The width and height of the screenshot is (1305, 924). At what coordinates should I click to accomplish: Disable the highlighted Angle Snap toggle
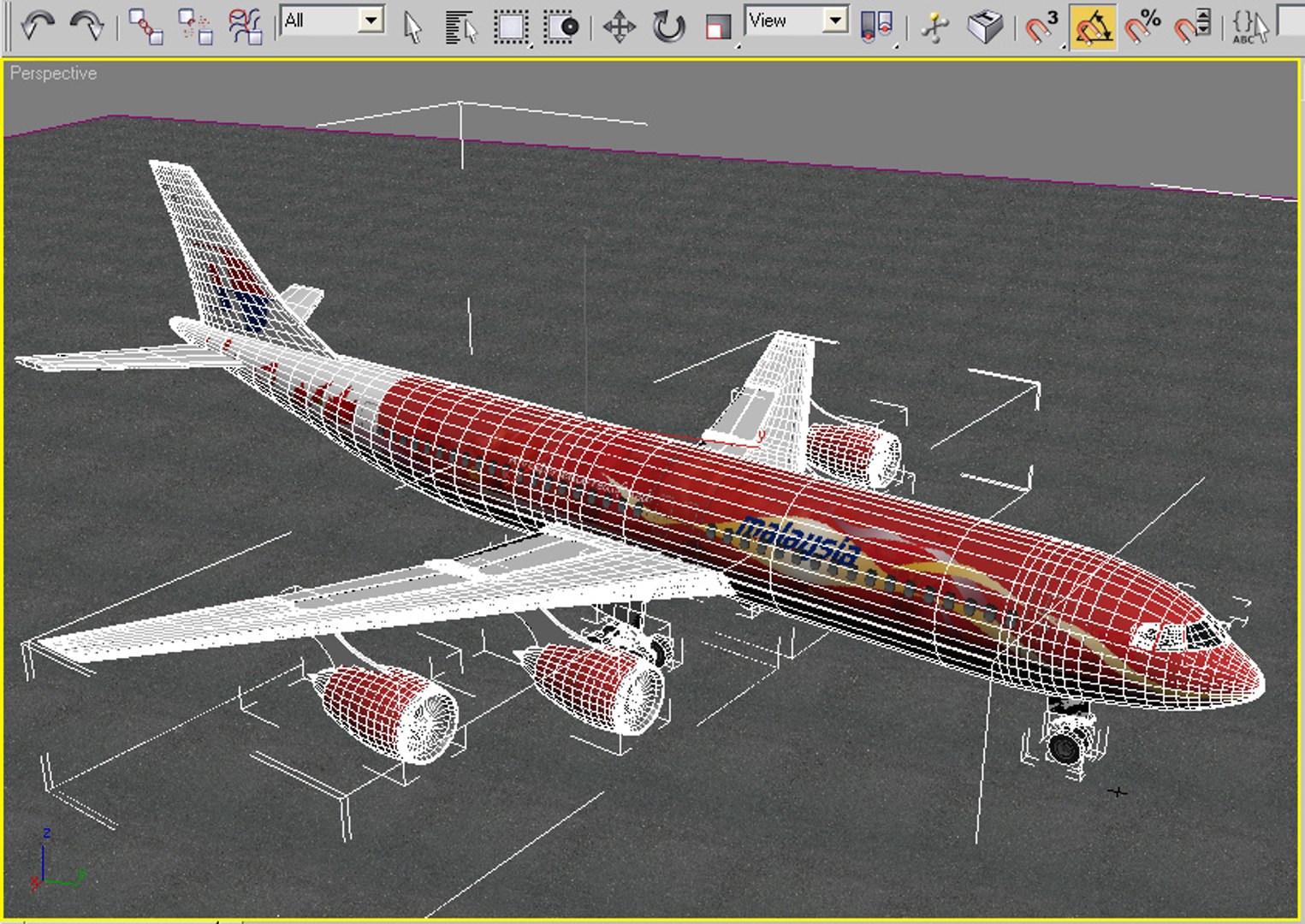1094,27
